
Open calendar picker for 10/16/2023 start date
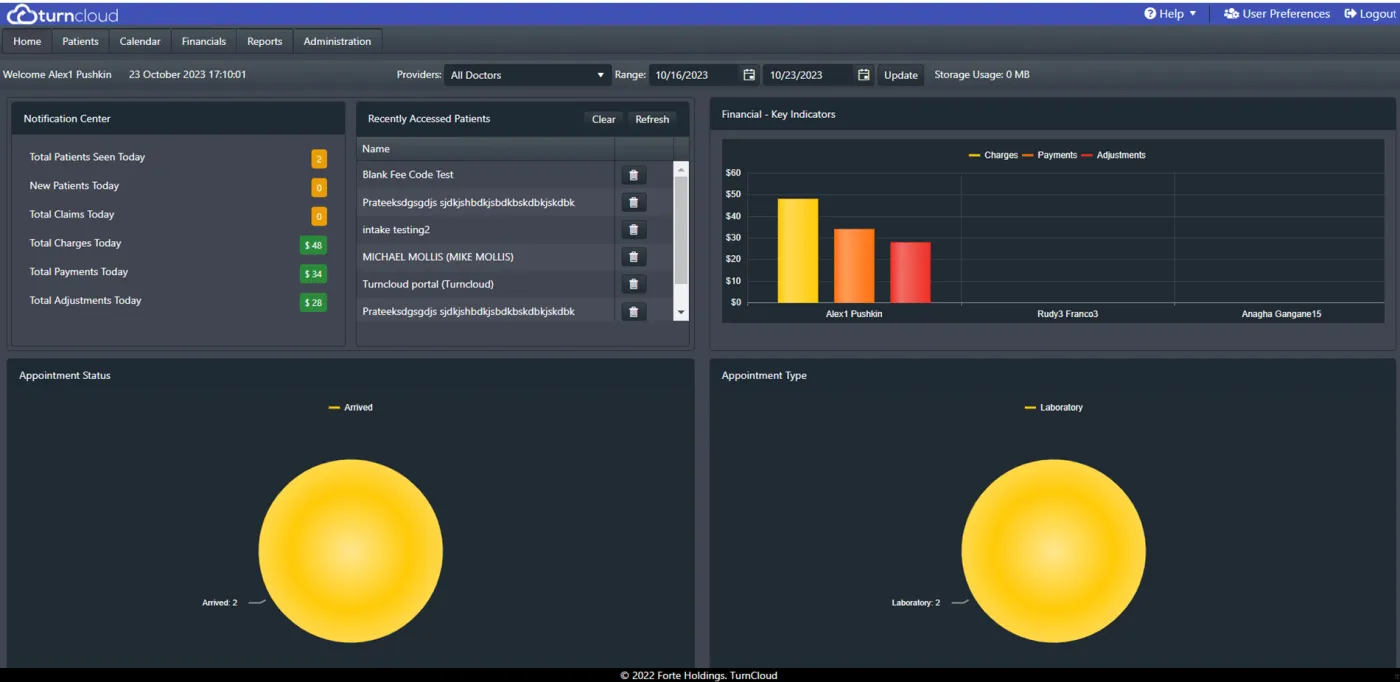click(x=749, y=75)
